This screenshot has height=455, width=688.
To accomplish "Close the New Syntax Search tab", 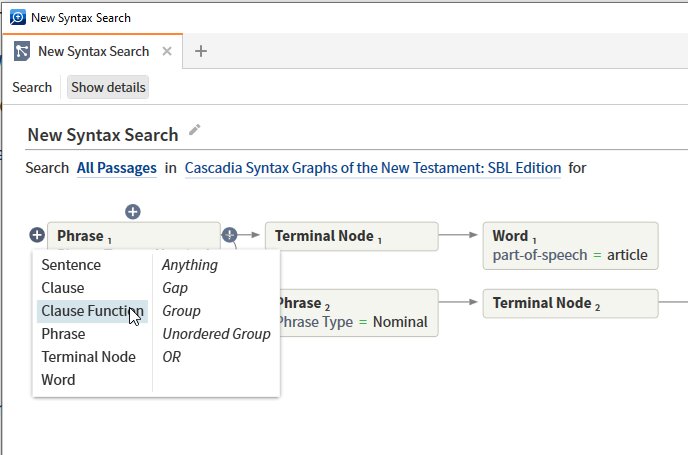I will click(167, 51).
